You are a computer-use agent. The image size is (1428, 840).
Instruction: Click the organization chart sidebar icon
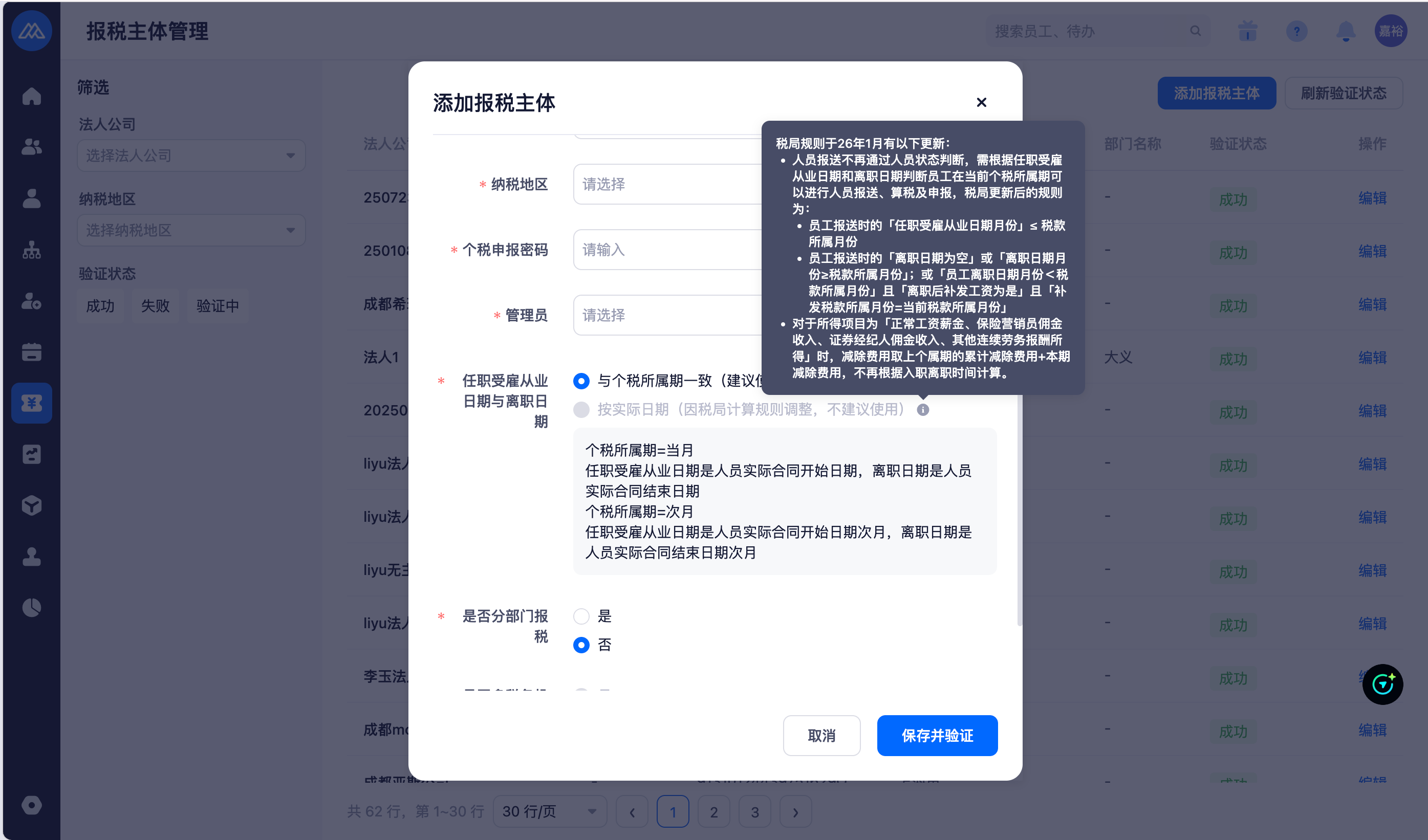[32, 249]
